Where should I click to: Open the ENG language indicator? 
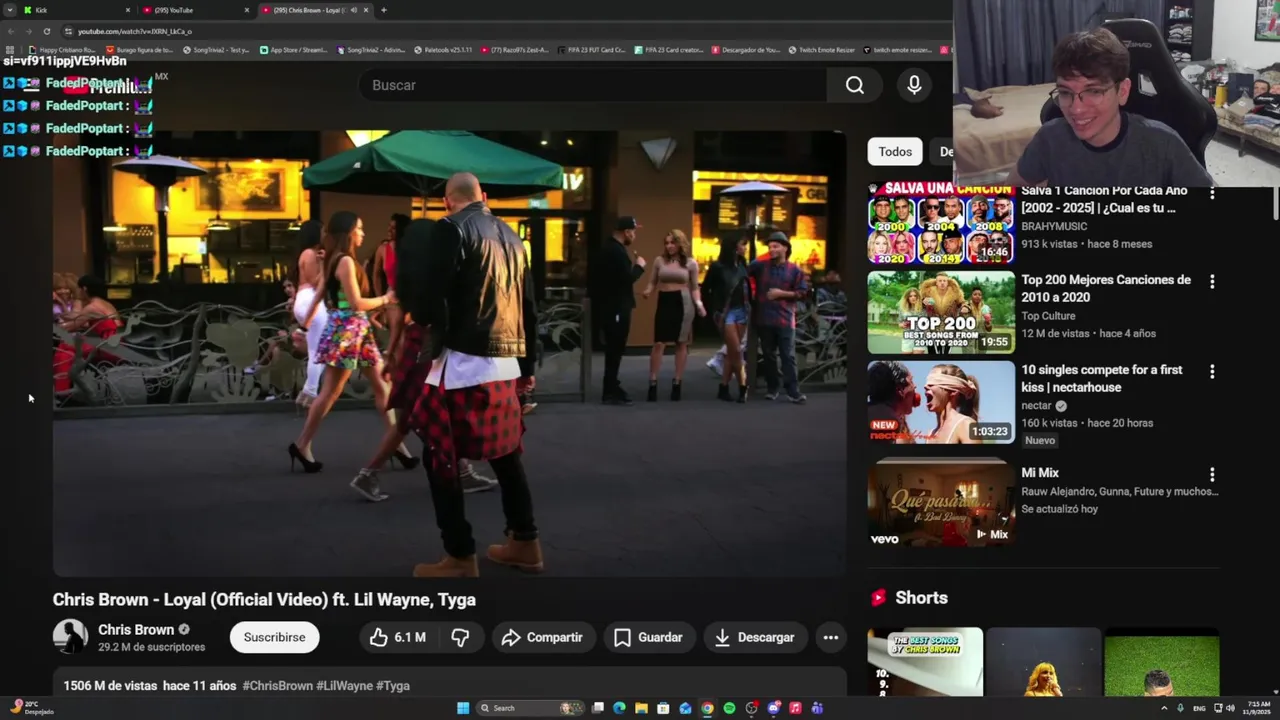pyautogui.click(x=1199, y=708)
